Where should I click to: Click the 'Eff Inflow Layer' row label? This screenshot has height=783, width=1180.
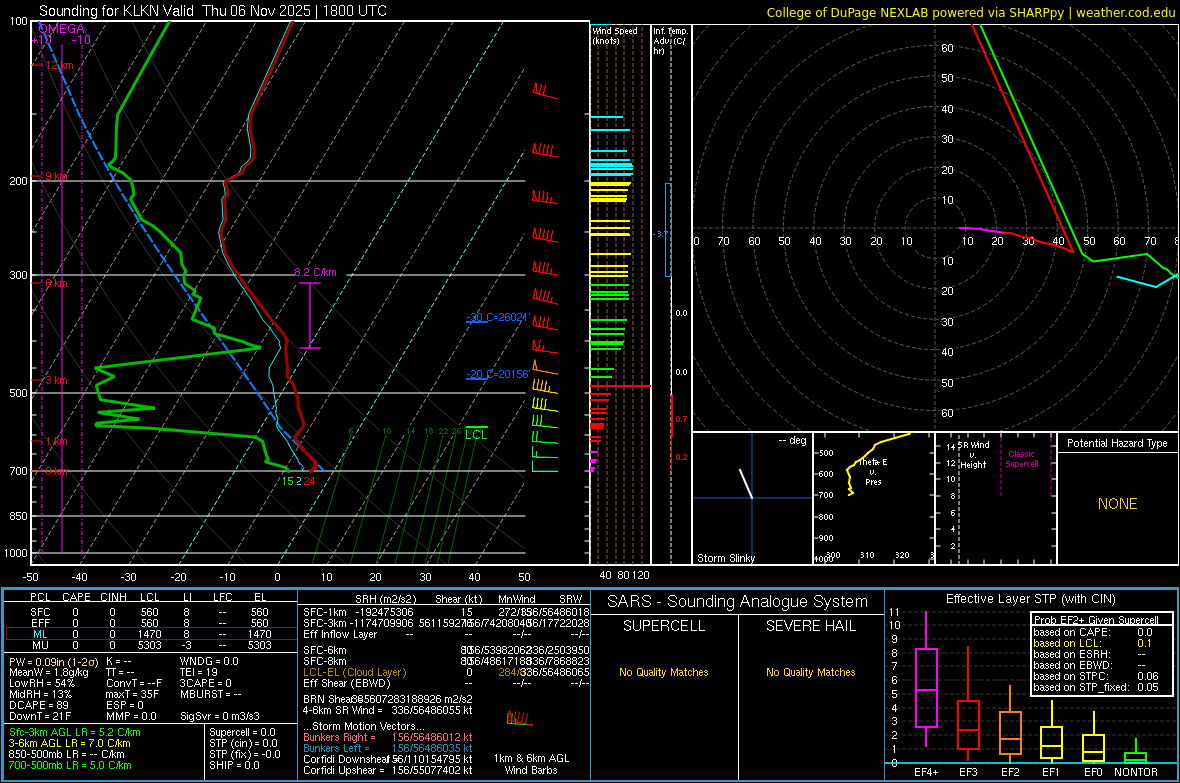[x=342, y=634]
